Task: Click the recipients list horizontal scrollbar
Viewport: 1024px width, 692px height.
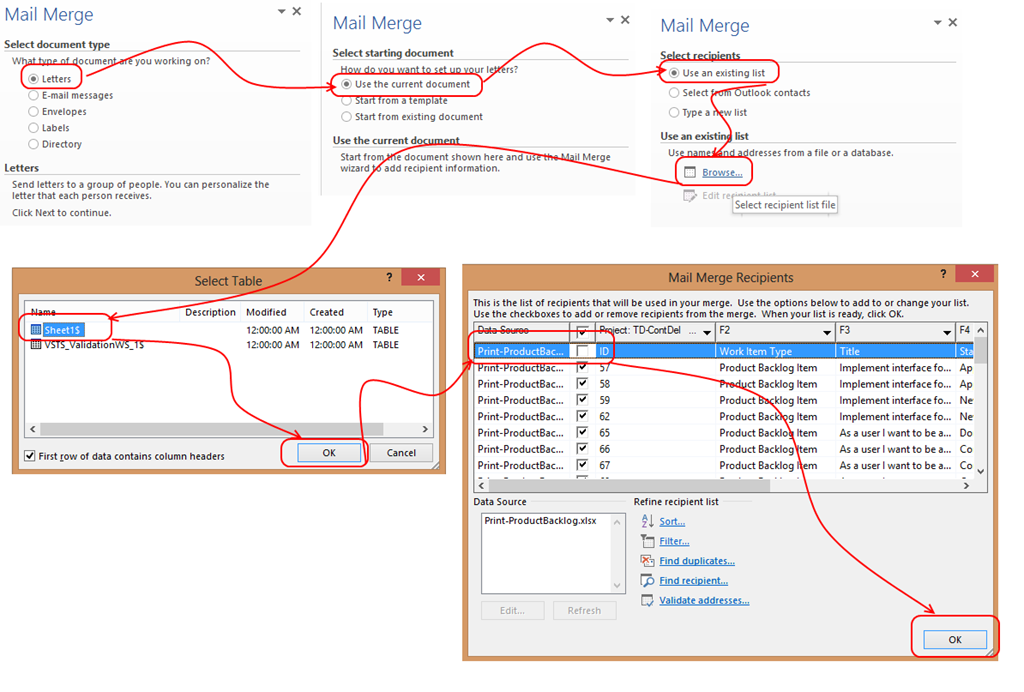Action: pyautogui.click(x=720, y=484)
